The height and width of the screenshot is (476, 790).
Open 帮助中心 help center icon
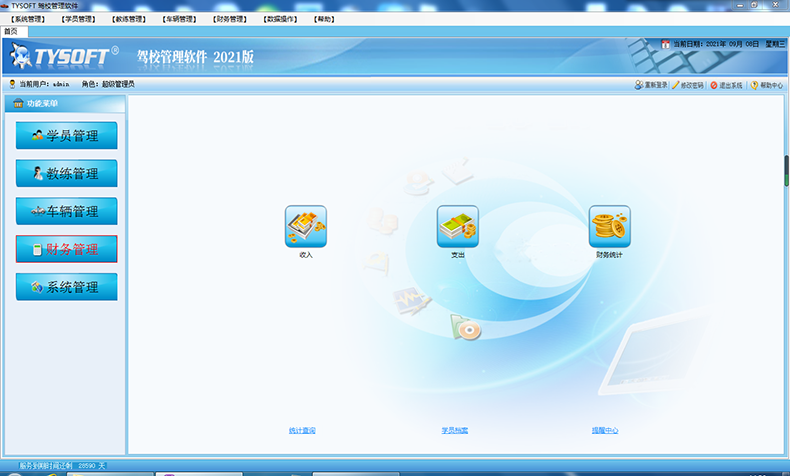754,85
